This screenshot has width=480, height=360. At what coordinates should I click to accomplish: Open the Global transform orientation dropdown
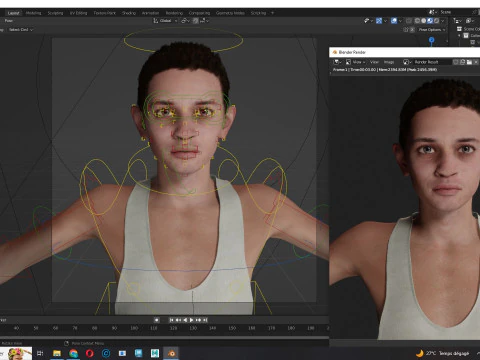click(x=165, y=21)
